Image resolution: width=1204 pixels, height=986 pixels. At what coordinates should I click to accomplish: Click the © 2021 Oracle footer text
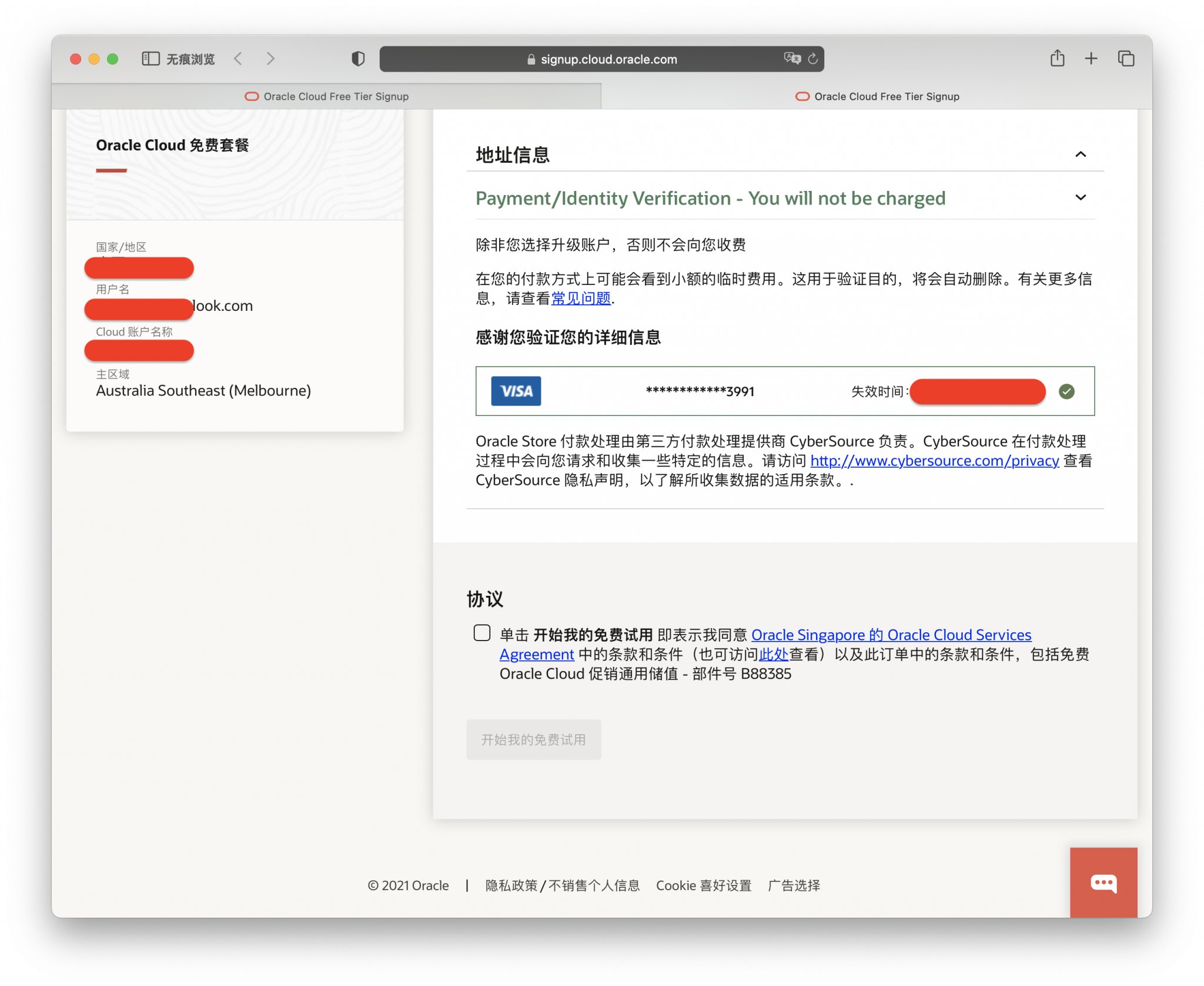tap(408, 886)
